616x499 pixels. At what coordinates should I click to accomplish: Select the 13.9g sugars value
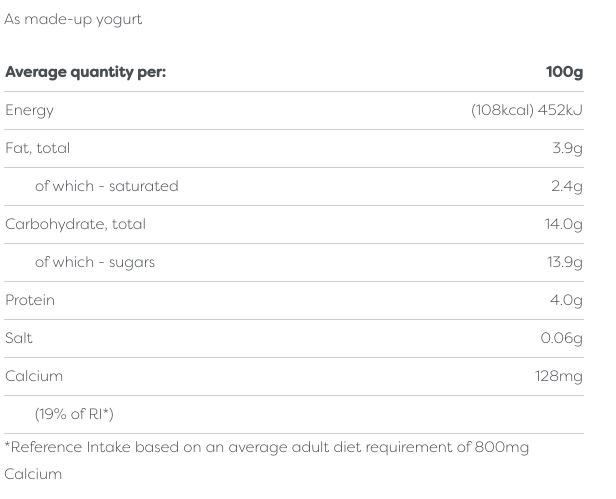click(x=564, y=262)
